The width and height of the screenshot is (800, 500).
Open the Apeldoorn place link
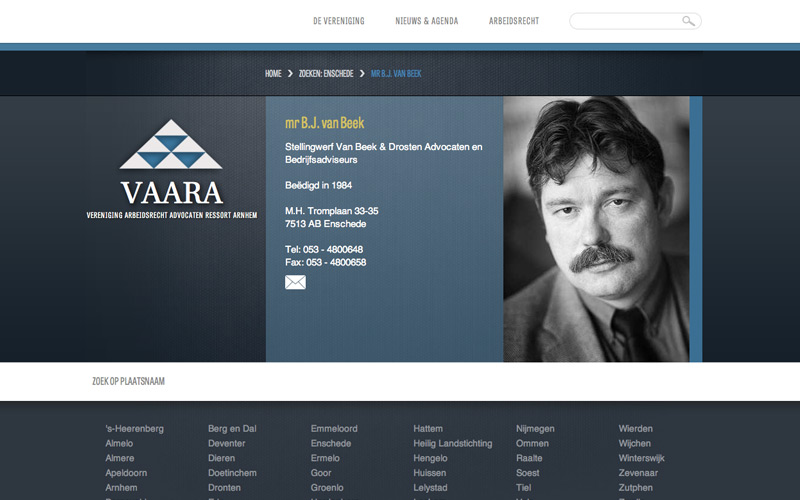tap(126, 473)
